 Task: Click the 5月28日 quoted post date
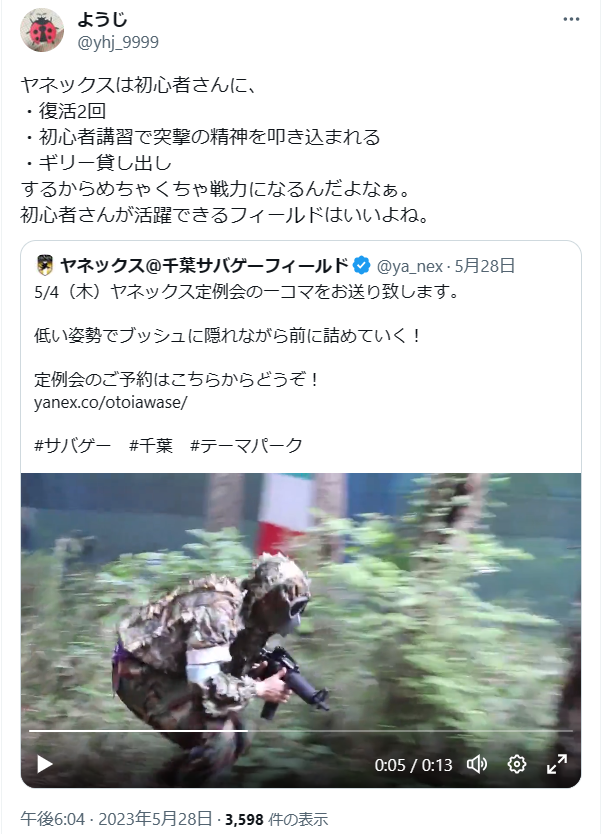coord(484,265)
